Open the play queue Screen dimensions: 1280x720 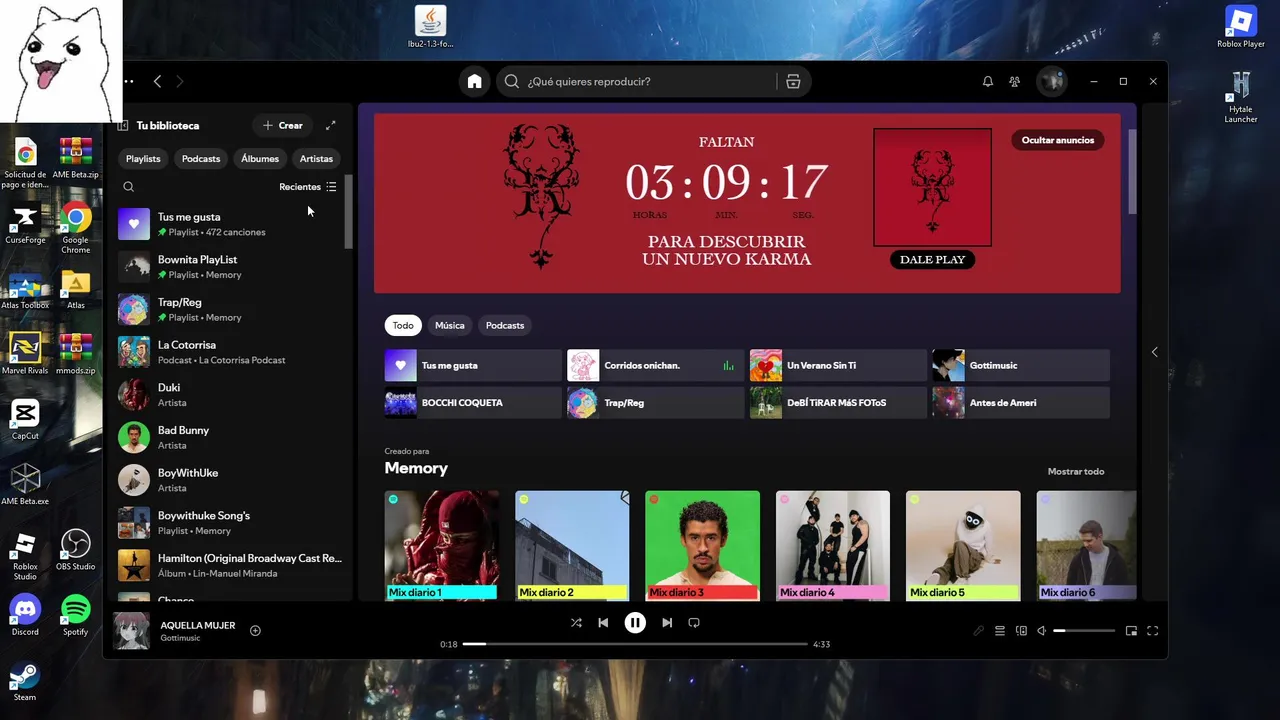pyautogui.click(x=1000, y=631)
